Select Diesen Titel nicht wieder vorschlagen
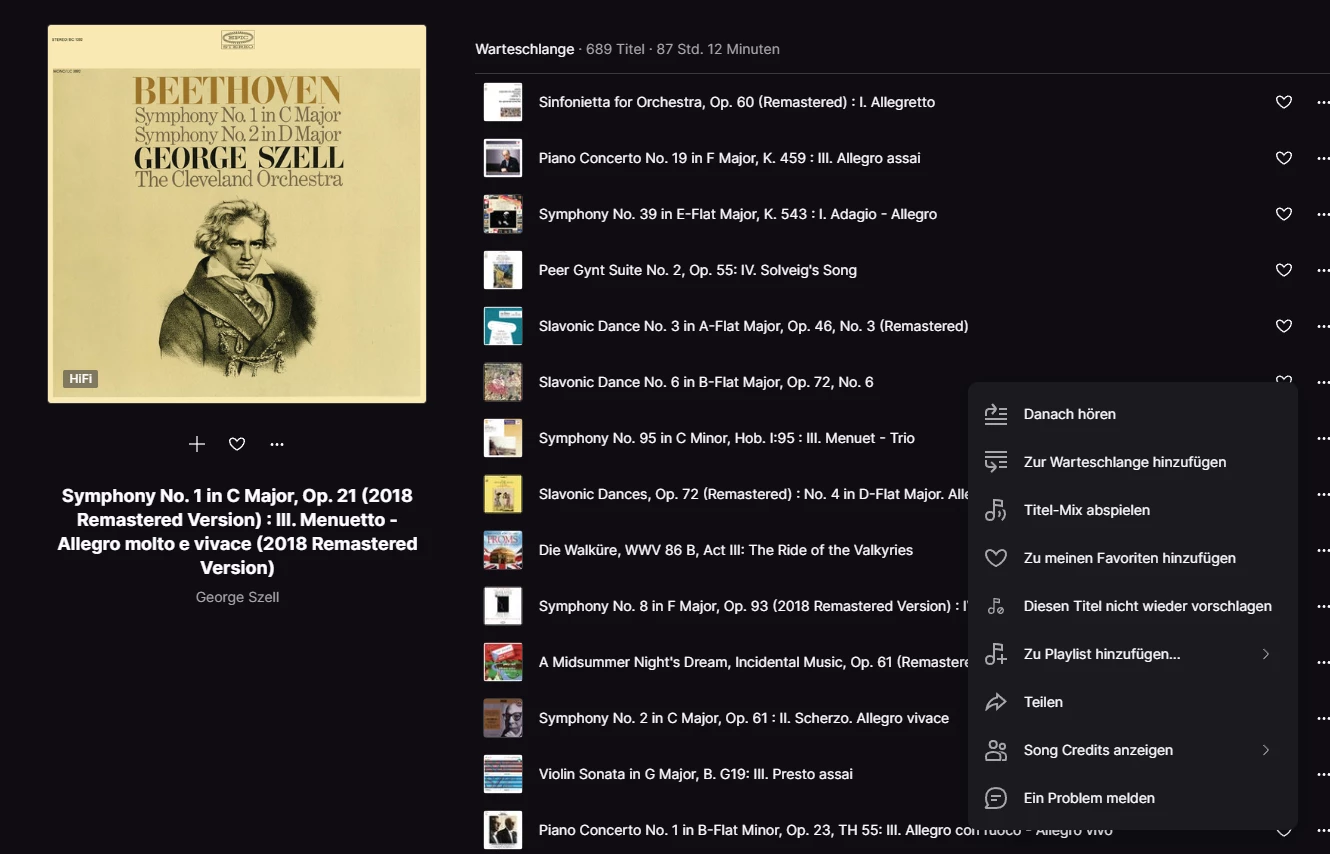This screenshot has height=854, width=1330. pos(1133,606)
